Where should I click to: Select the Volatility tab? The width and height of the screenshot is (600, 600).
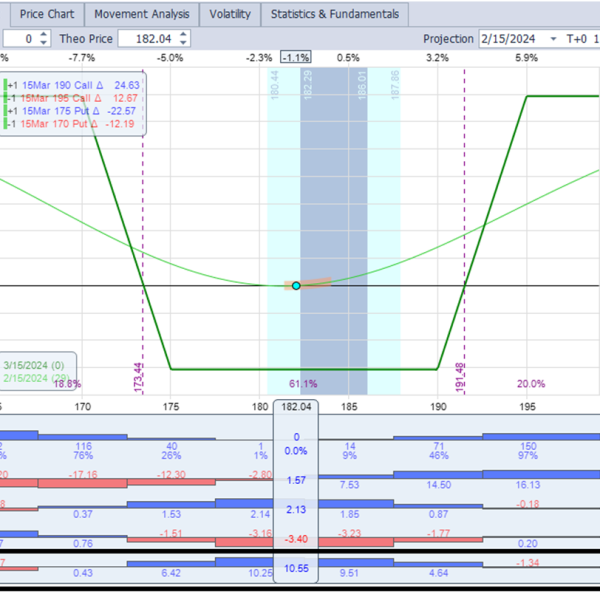click(x=230, y=14)
